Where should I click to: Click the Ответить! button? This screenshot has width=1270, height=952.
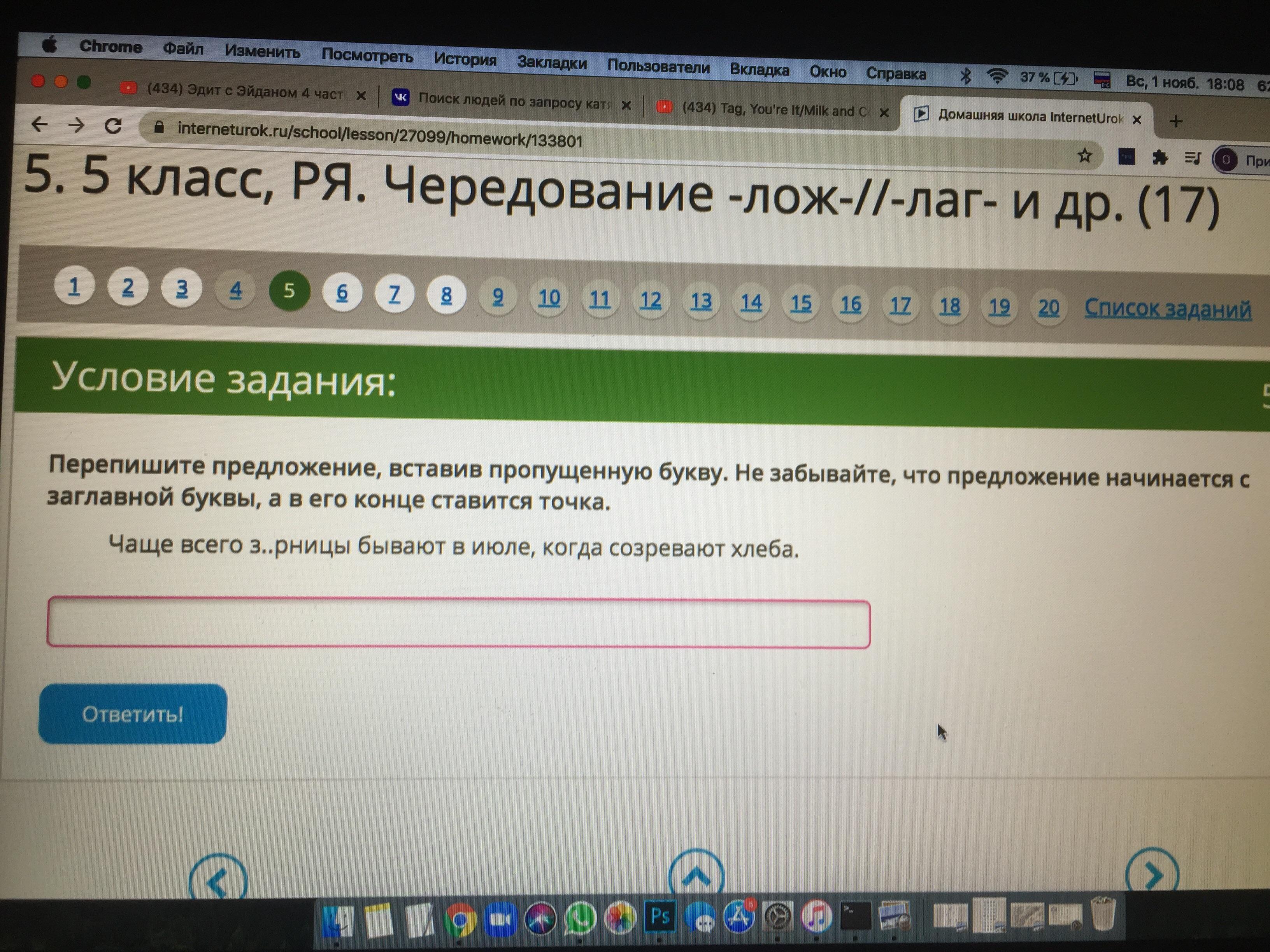(133, 713)
